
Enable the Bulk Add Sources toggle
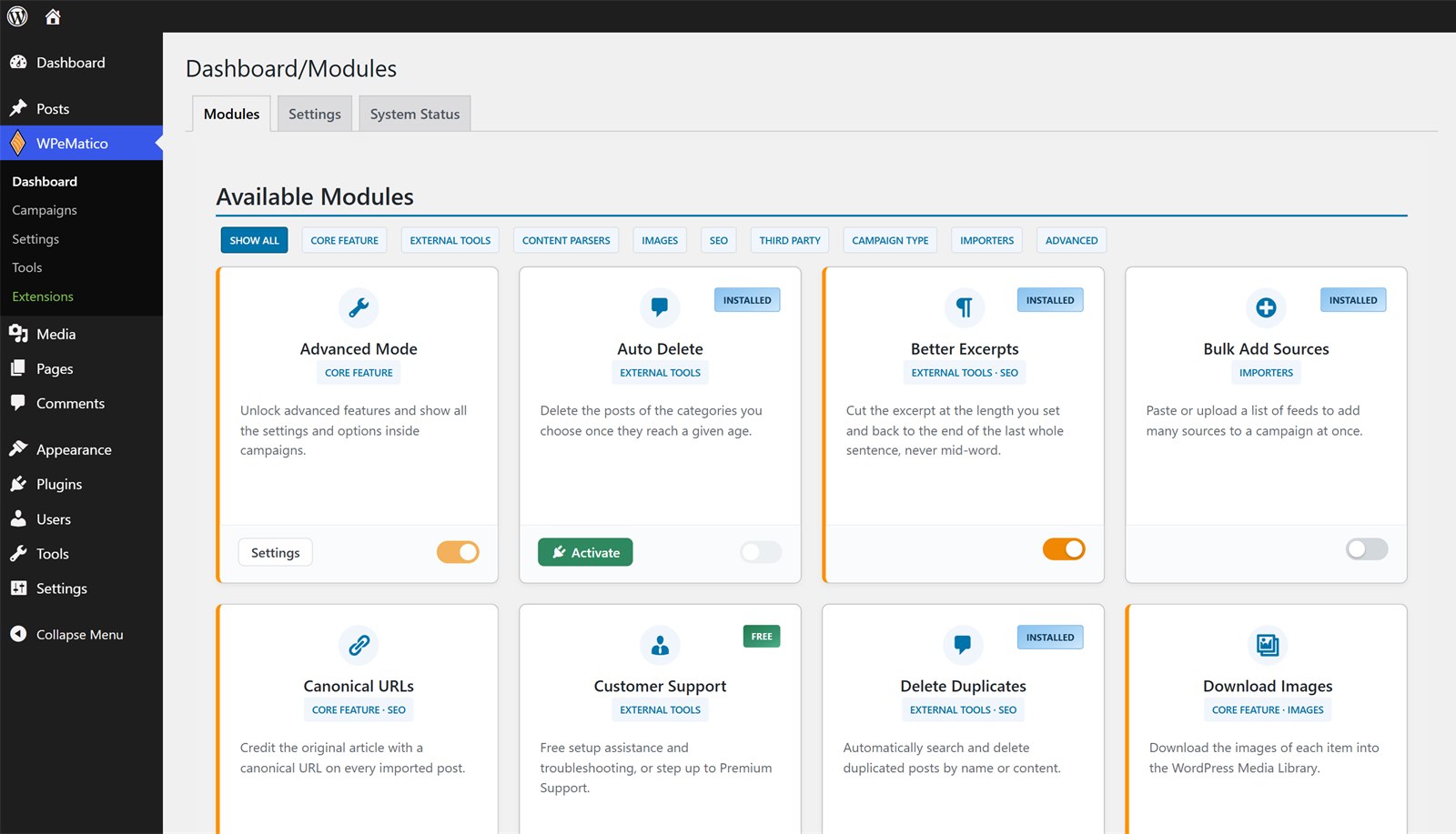(1367, 549)
